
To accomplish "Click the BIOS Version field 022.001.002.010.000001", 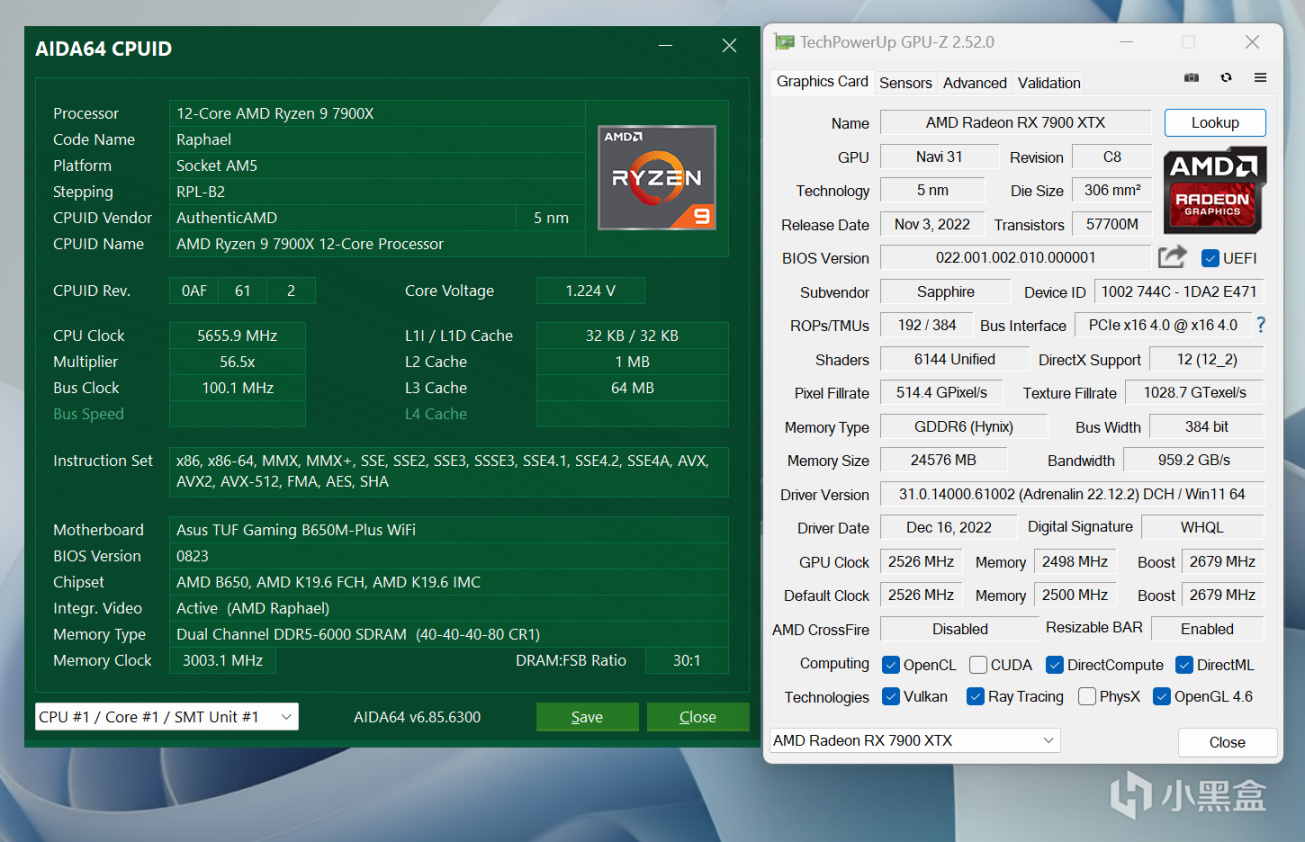I will coord(1015,258).
